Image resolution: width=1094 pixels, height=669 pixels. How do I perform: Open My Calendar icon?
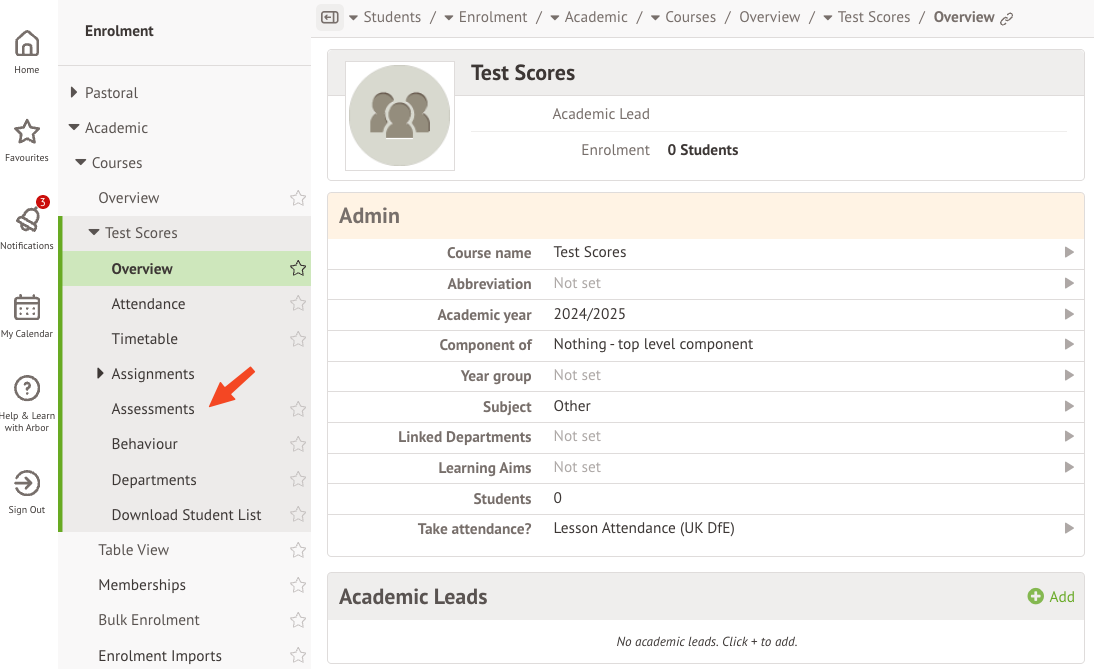click(27, 308)
